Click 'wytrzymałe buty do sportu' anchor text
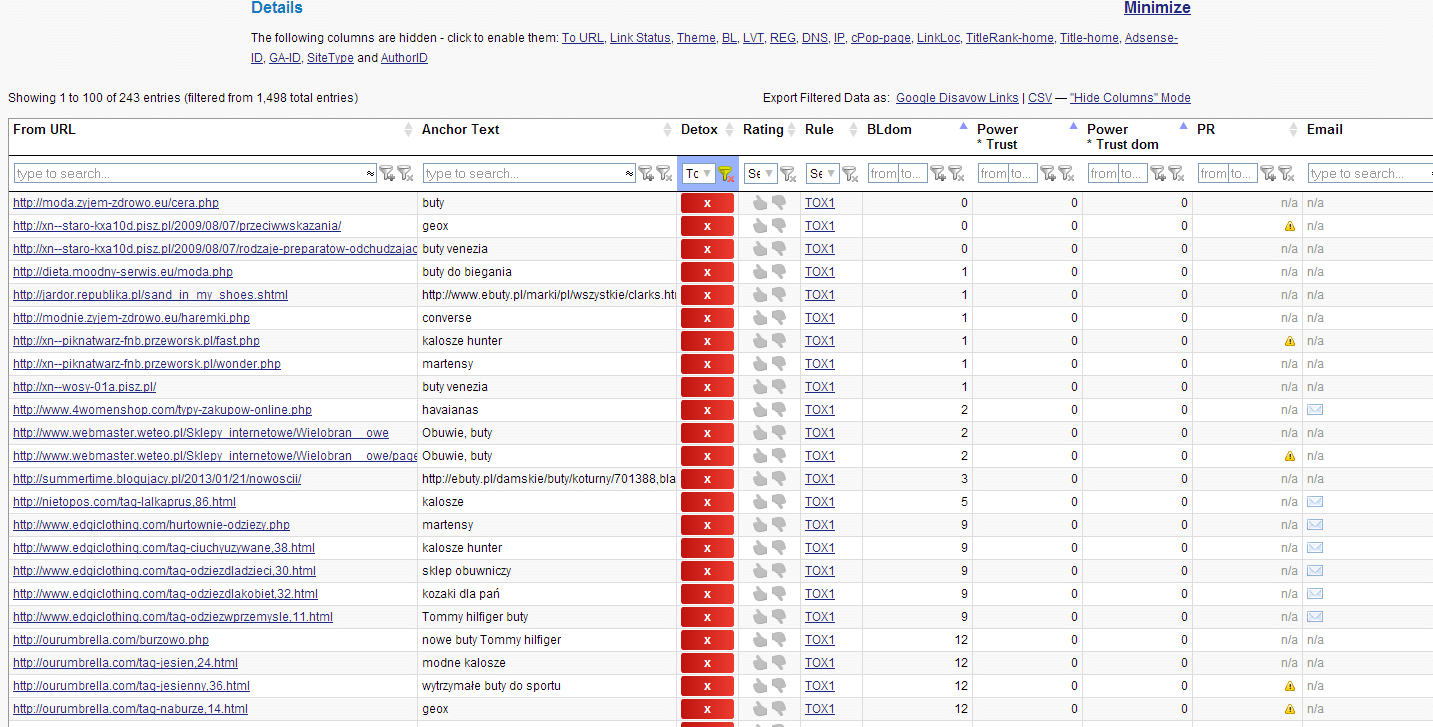 click(x=491, y=686)
